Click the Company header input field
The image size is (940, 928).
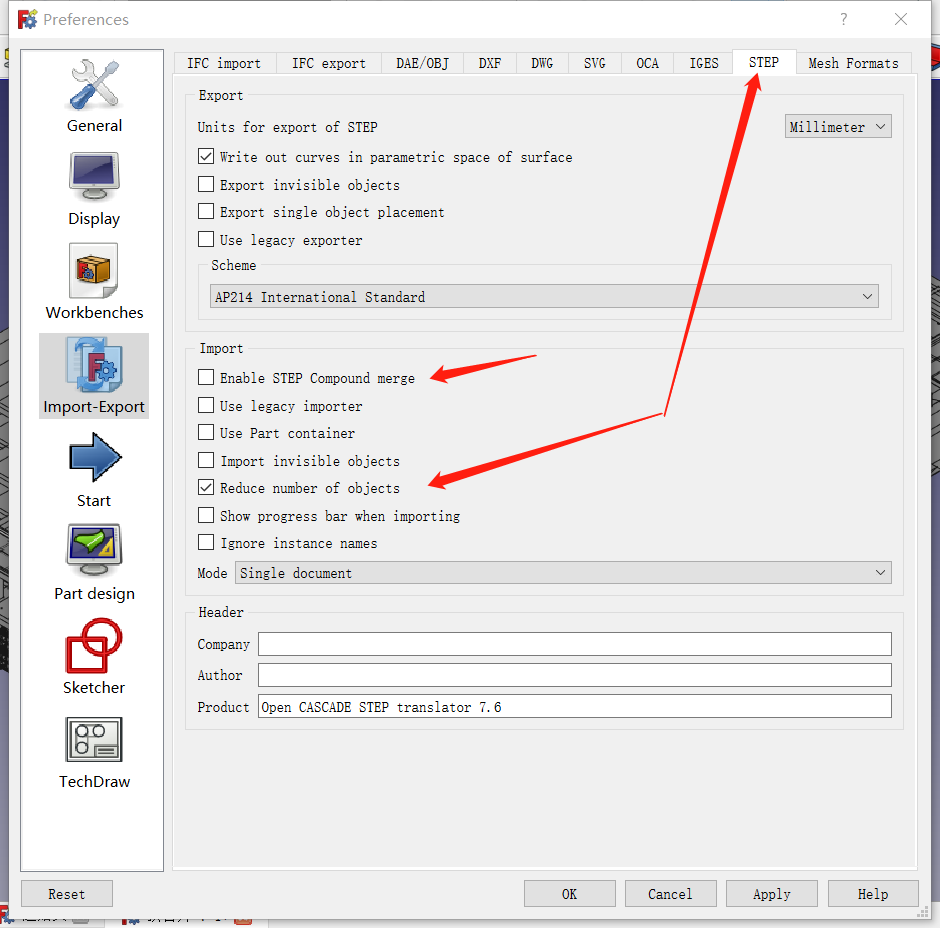pyautogui.click(x=574, y=644)
